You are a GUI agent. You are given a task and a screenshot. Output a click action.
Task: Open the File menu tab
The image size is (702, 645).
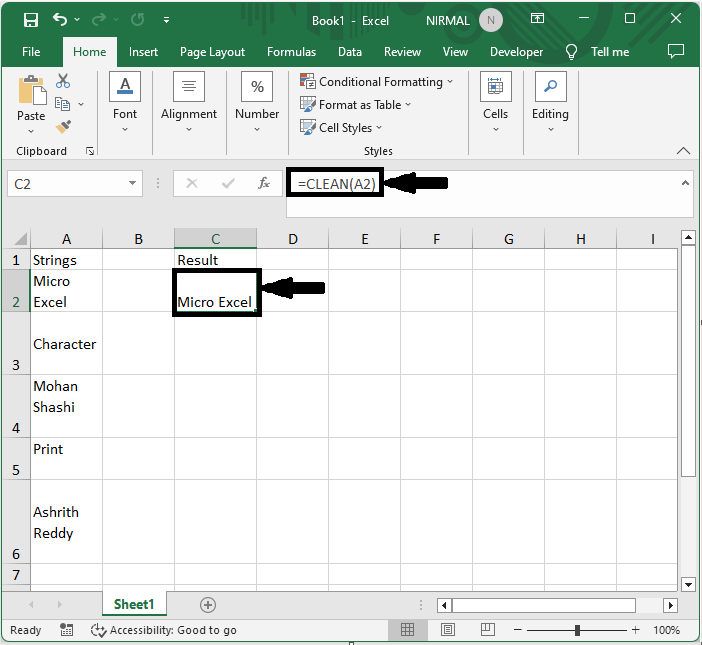point(31,52)
